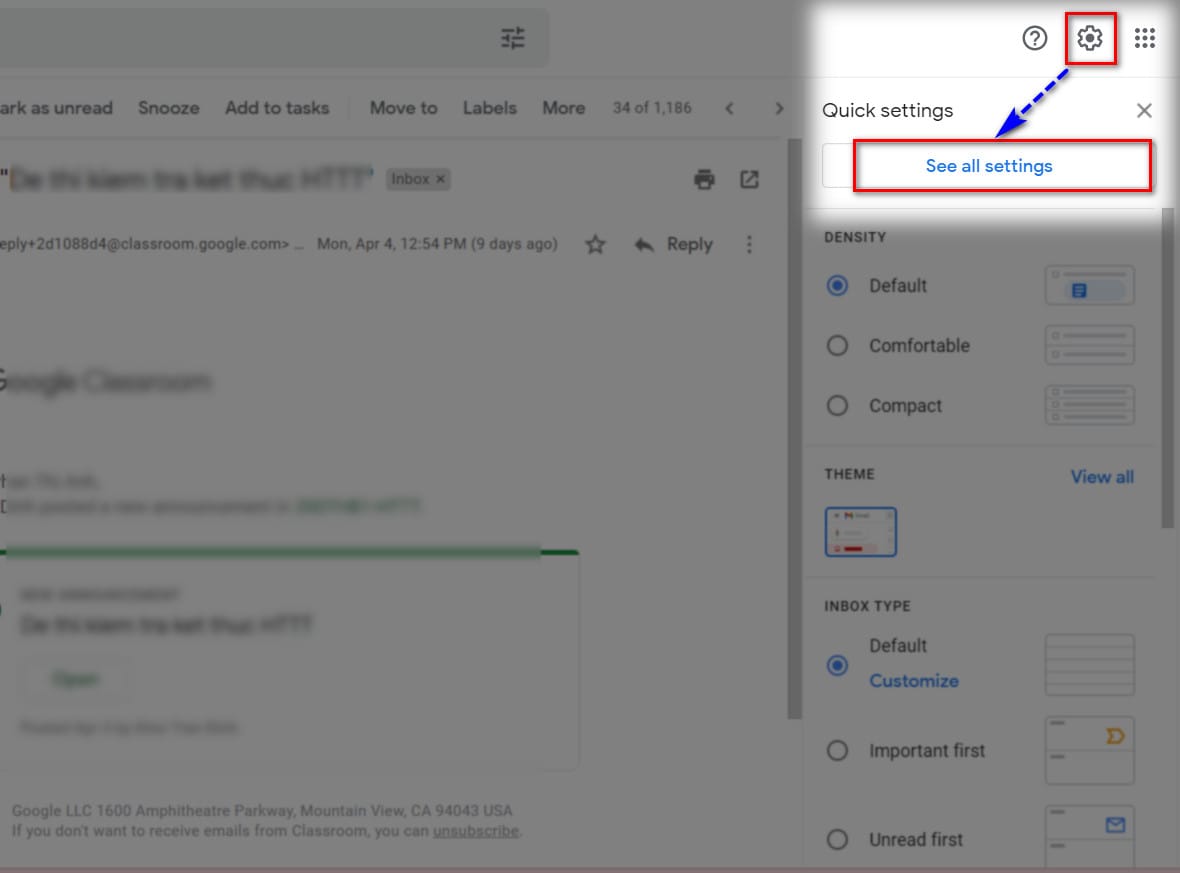This screenshot has width=1180, height=873.
Task: Click the email pane scrollbar
Action: click(x=794, y=429)
